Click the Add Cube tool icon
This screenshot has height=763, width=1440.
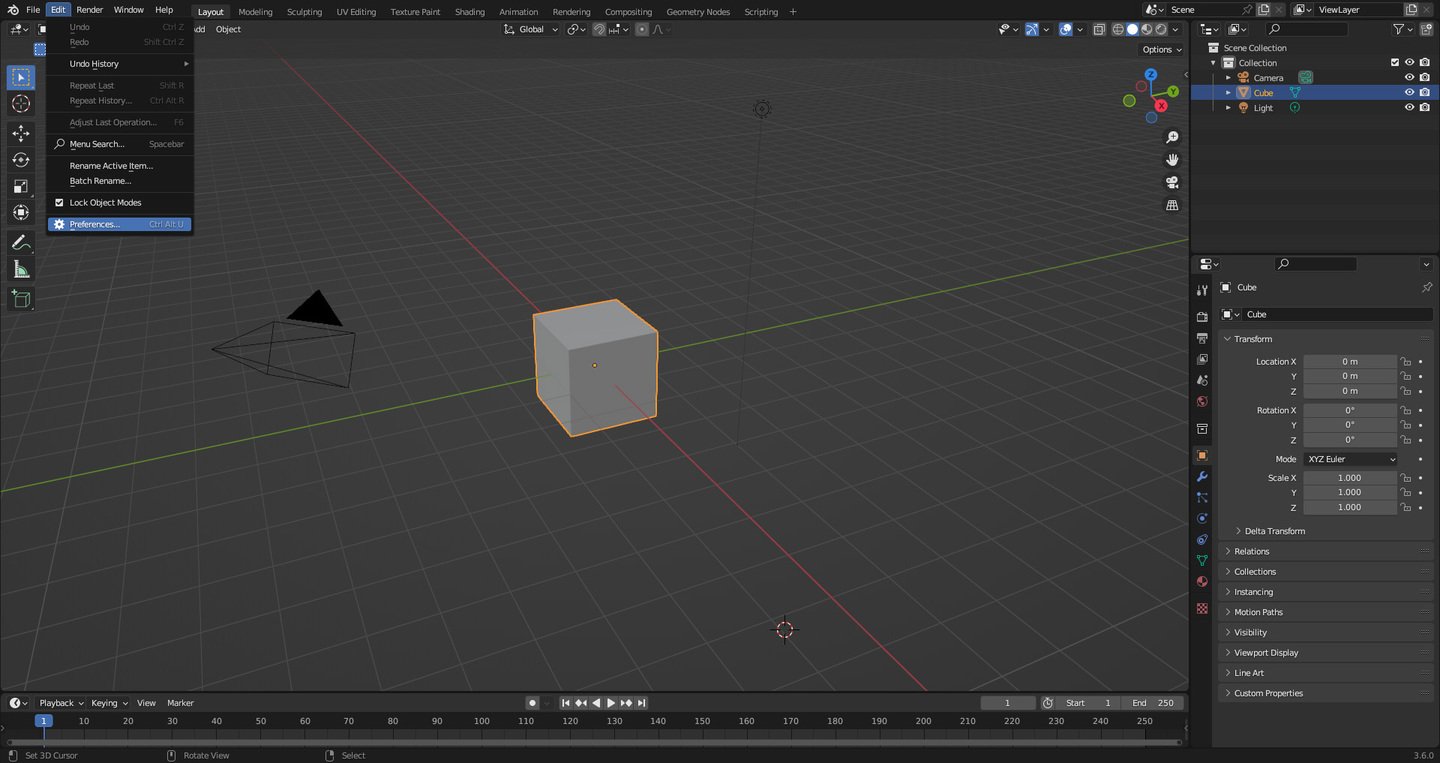pyautogui.click(x=21, y=298)
